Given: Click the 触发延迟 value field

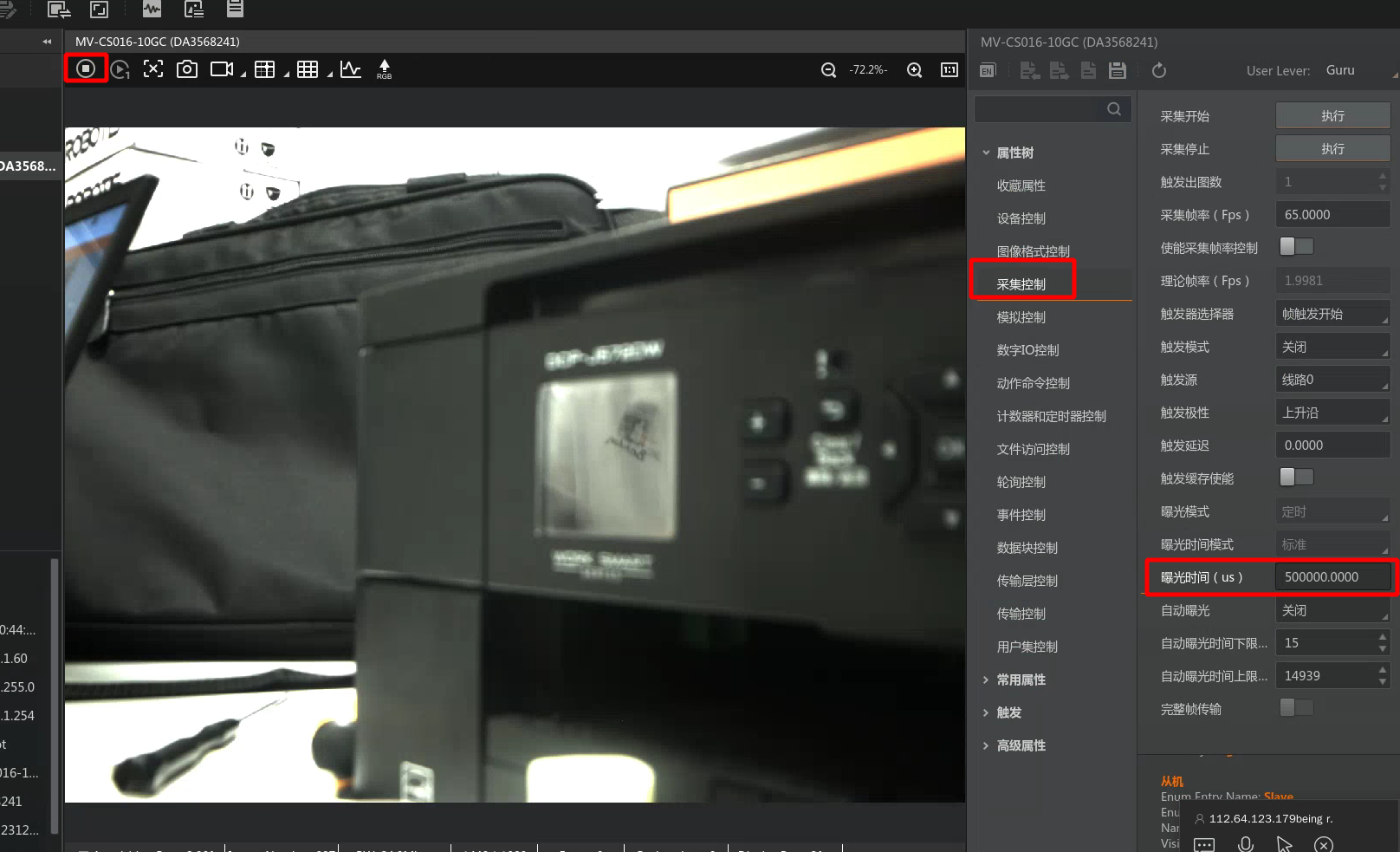Looking at the screenshot, I should 1333,446.
